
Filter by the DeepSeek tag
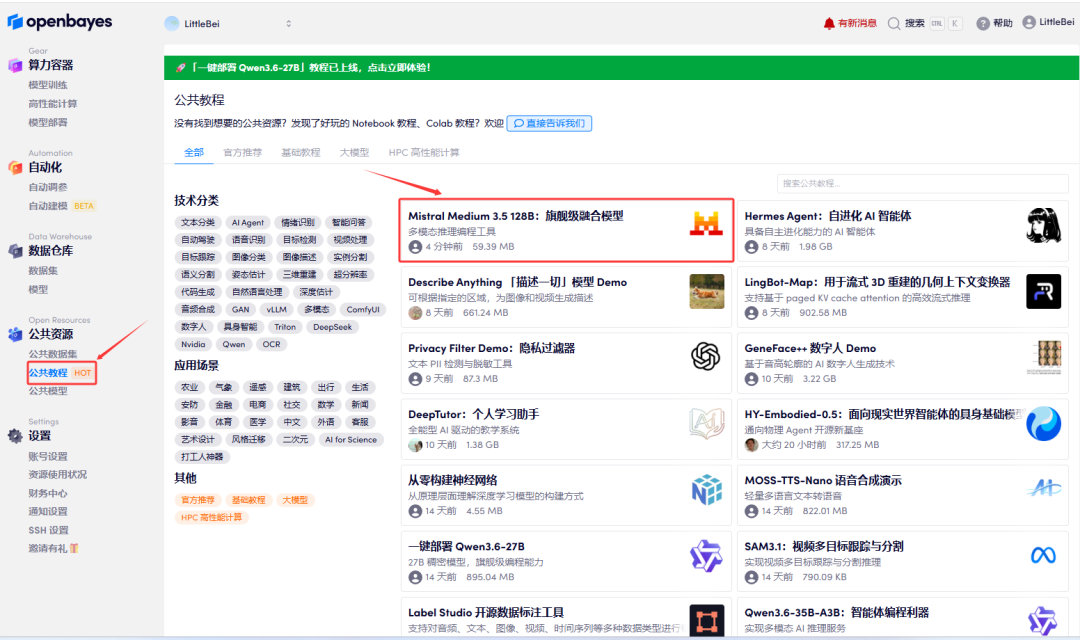332,327
